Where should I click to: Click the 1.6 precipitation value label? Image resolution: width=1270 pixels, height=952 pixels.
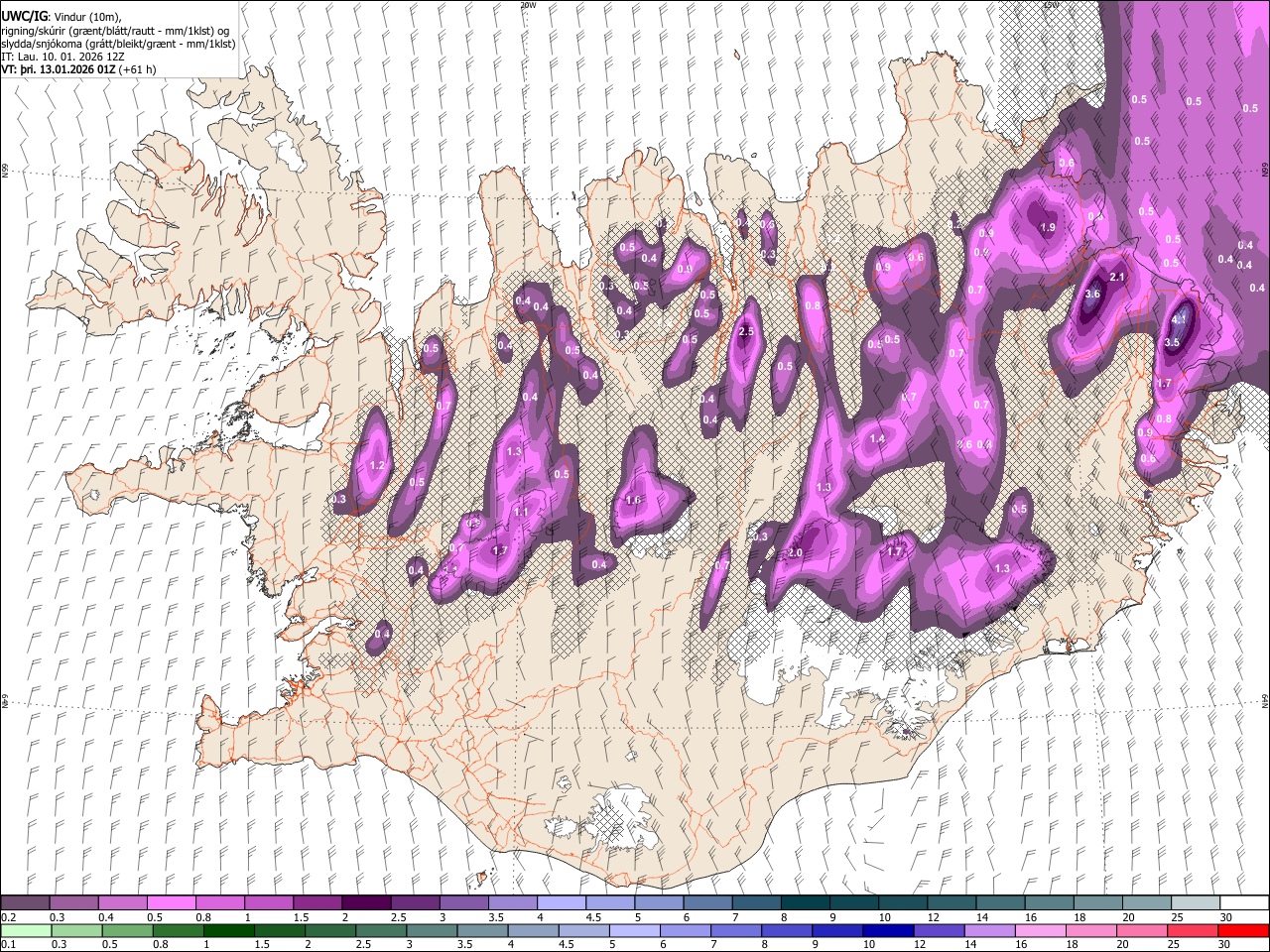click(x=633, y=500)
